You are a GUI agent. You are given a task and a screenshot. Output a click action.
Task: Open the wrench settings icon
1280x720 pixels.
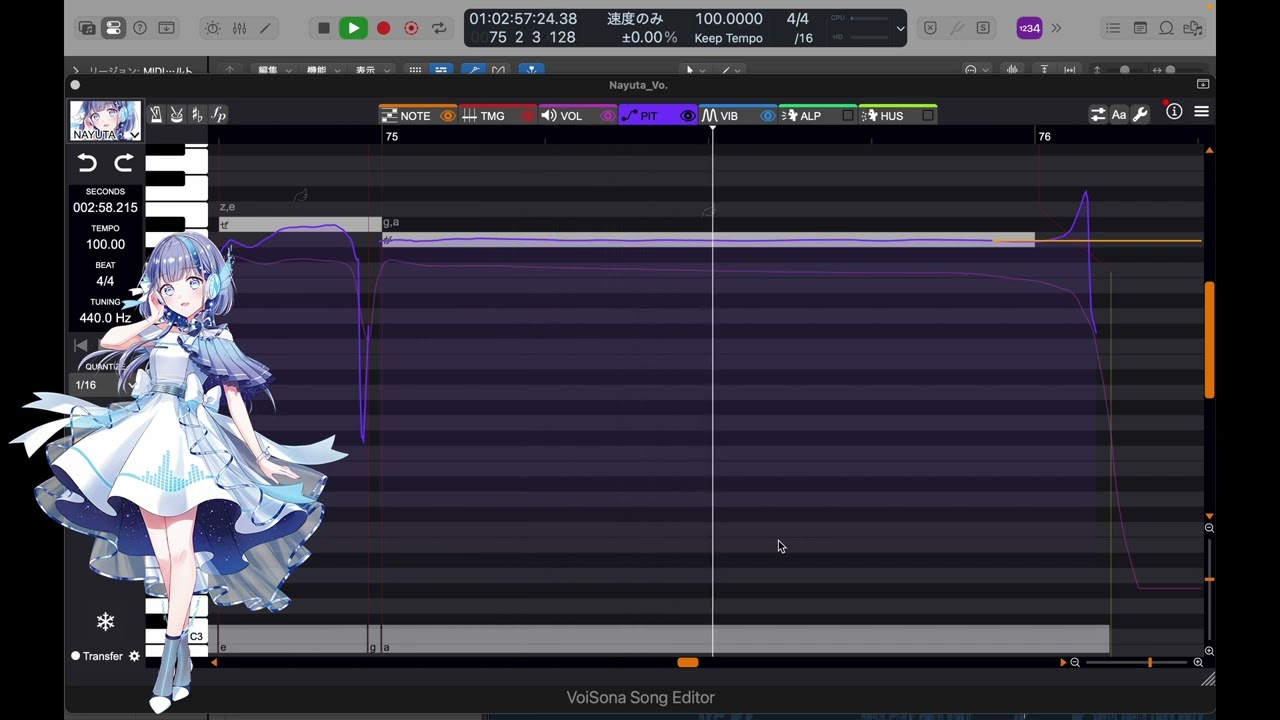click(1140, 115)
